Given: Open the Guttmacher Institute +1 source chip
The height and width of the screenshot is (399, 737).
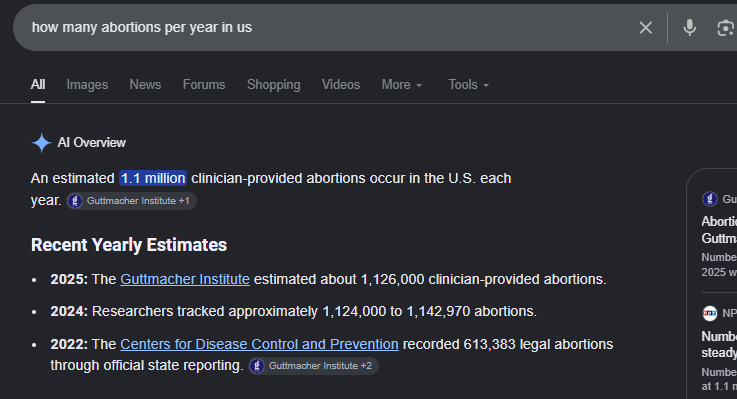Looking at the screenshot, I should (x=132, y=201).
